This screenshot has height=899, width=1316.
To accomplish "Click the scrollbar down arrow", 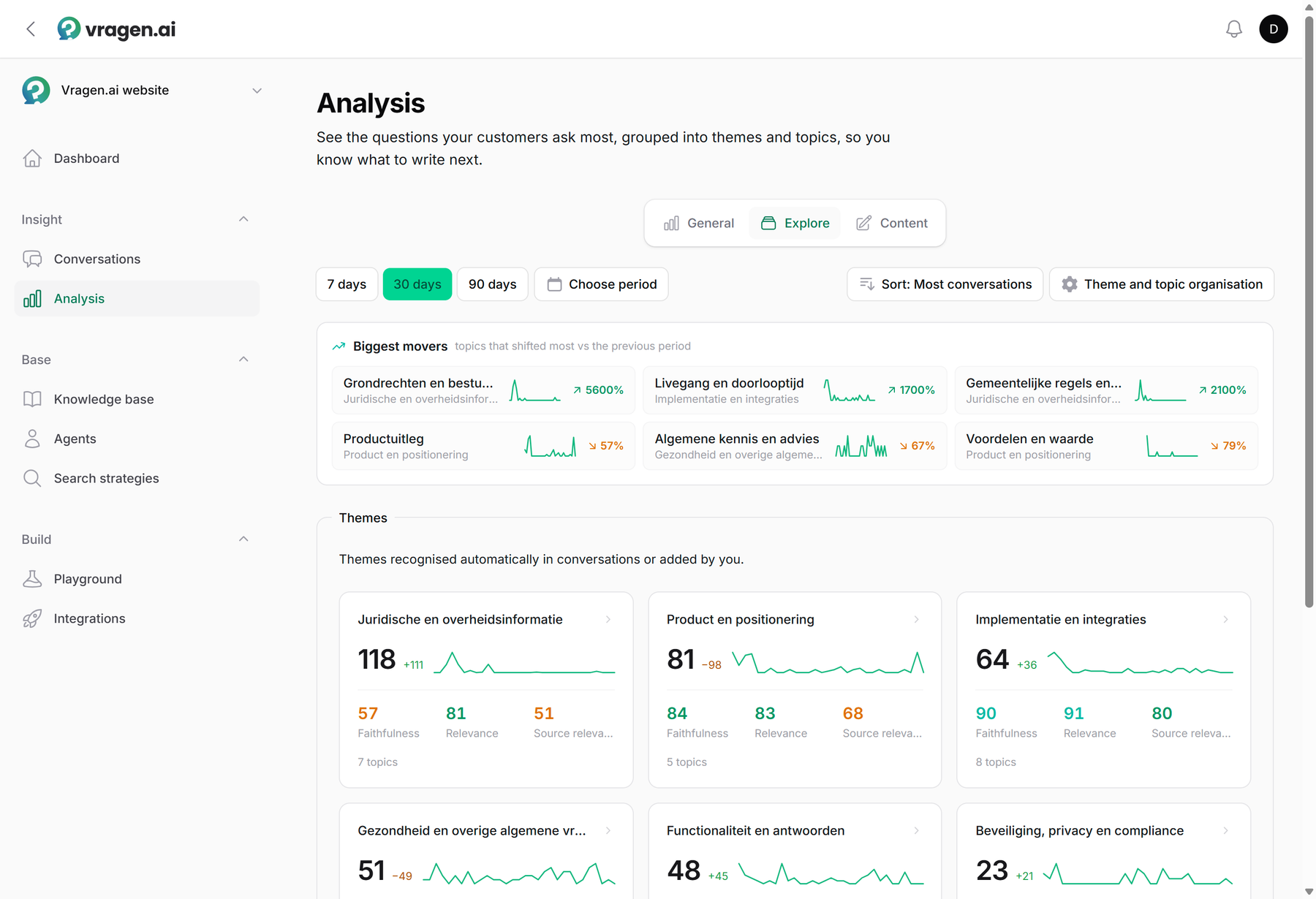I will pos(1309,892).
